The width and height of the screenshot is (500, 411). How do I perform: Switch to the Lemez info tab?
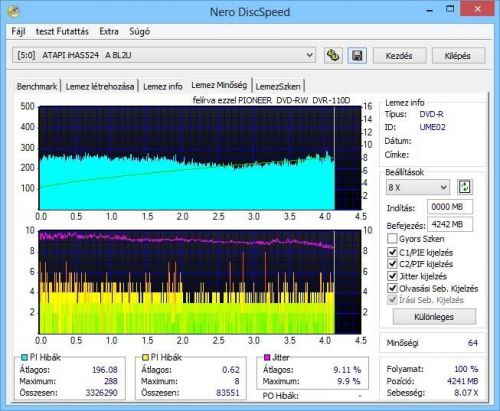click(163, 86)
